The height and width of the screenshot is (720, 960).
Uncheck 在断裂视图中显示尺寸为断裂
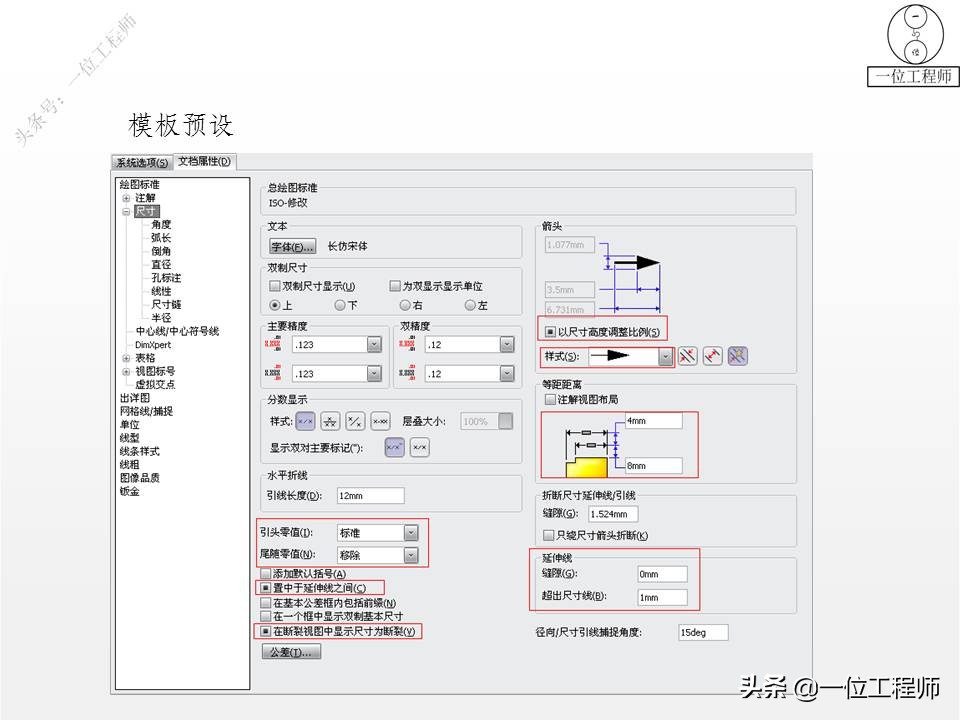[265, 631]
